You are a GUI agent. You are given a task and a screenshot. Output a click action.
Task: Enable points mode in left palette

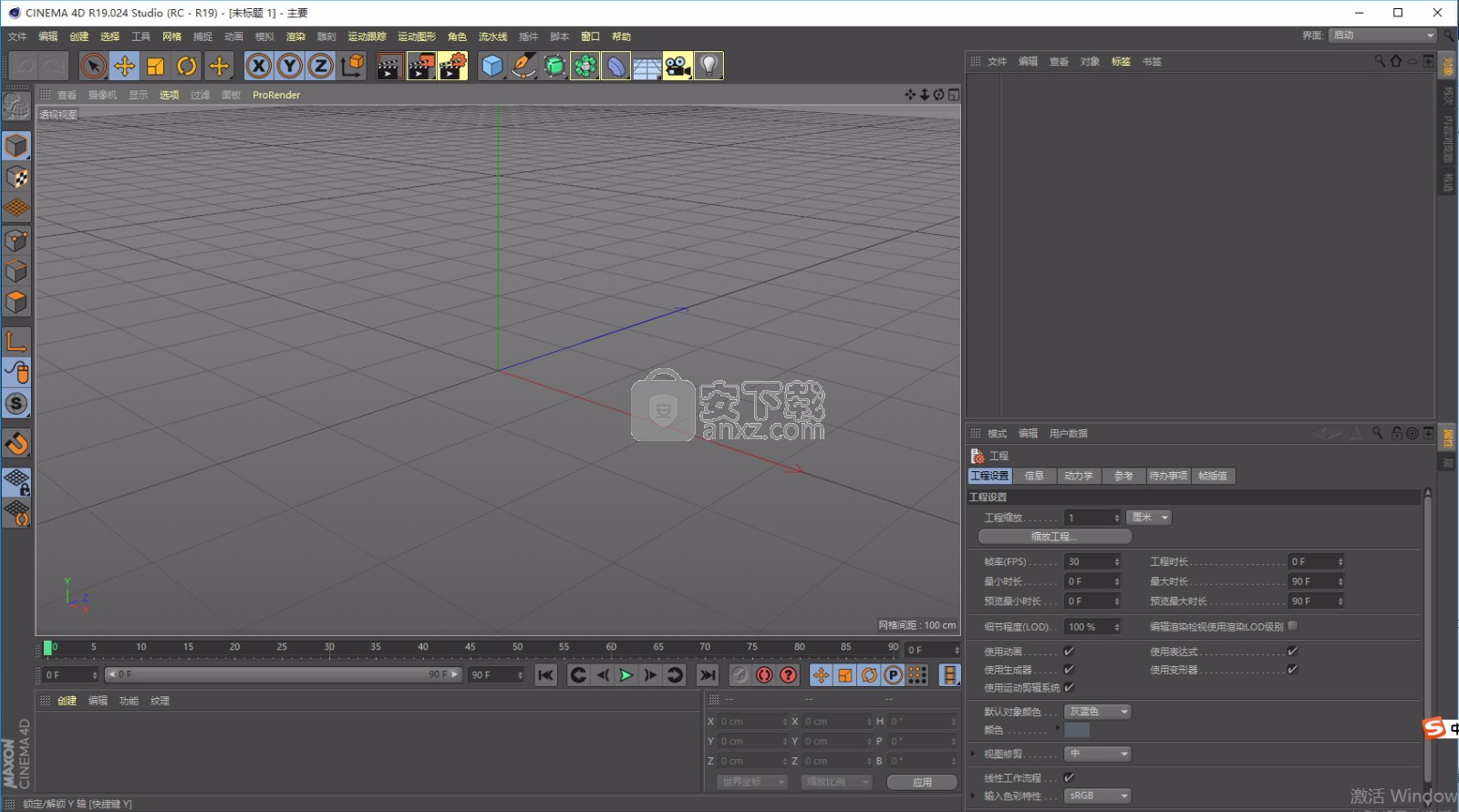[16, 241]
